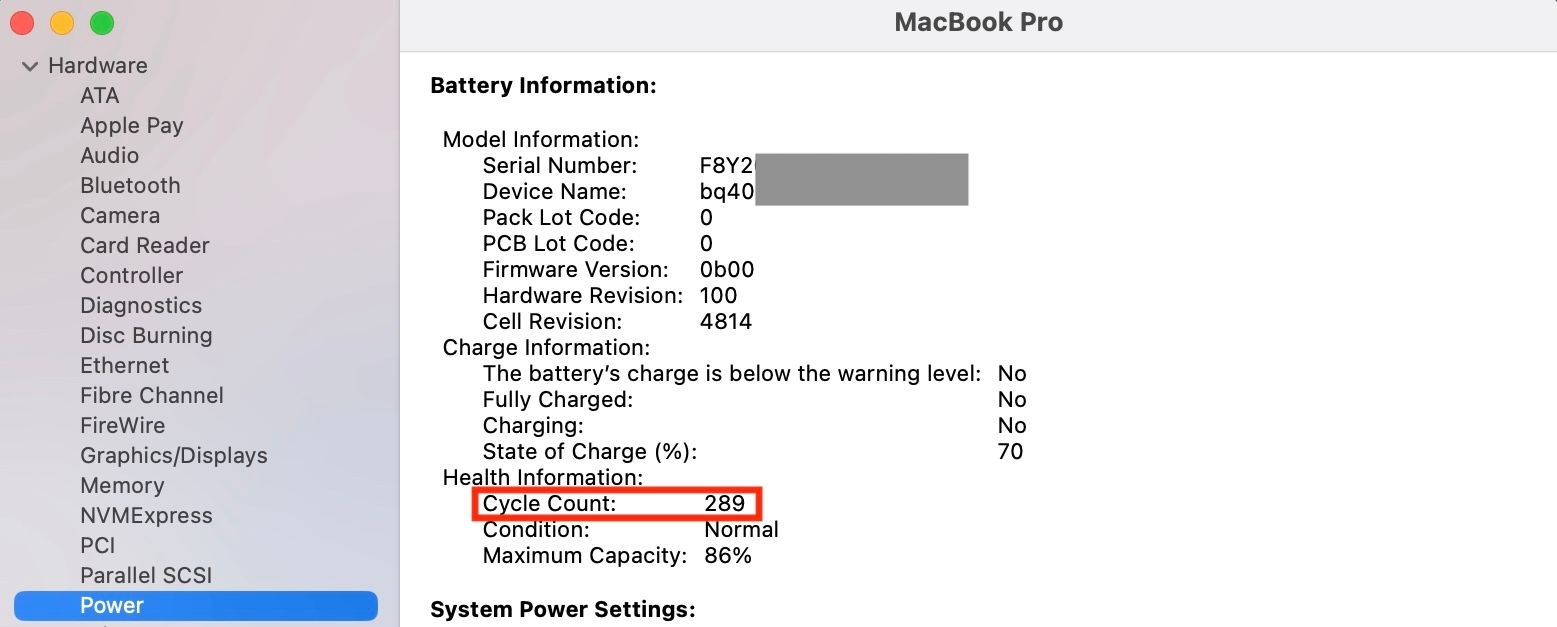Collapse the Hardware section
The width and height of the screenshot is (1557, 627).
click(30, 65)
